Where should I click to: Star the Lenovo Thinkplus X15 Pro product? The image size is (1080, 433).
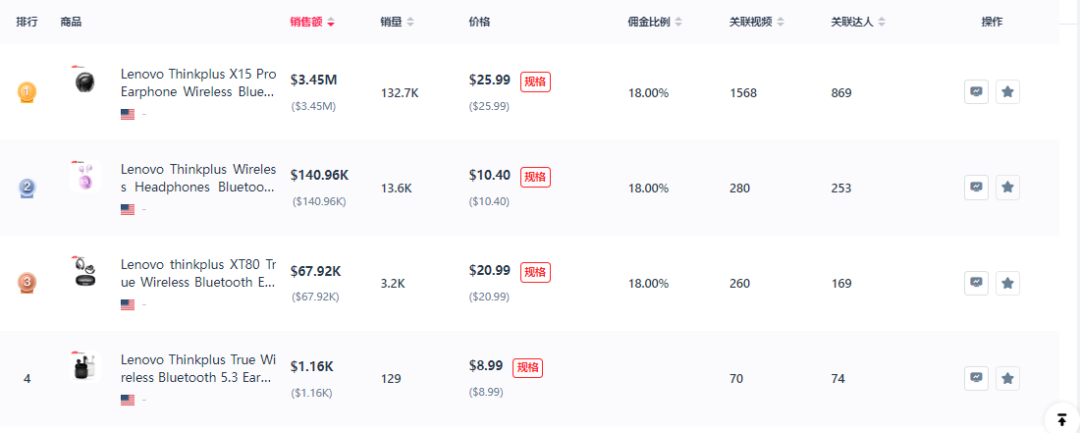pyautogui.click(x=1008, y=92)
